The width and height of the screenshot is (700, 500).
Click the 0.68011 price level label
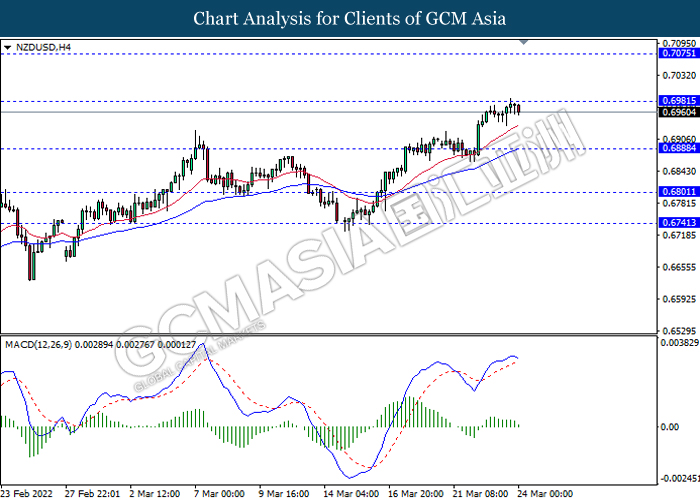tap(679, 192)
